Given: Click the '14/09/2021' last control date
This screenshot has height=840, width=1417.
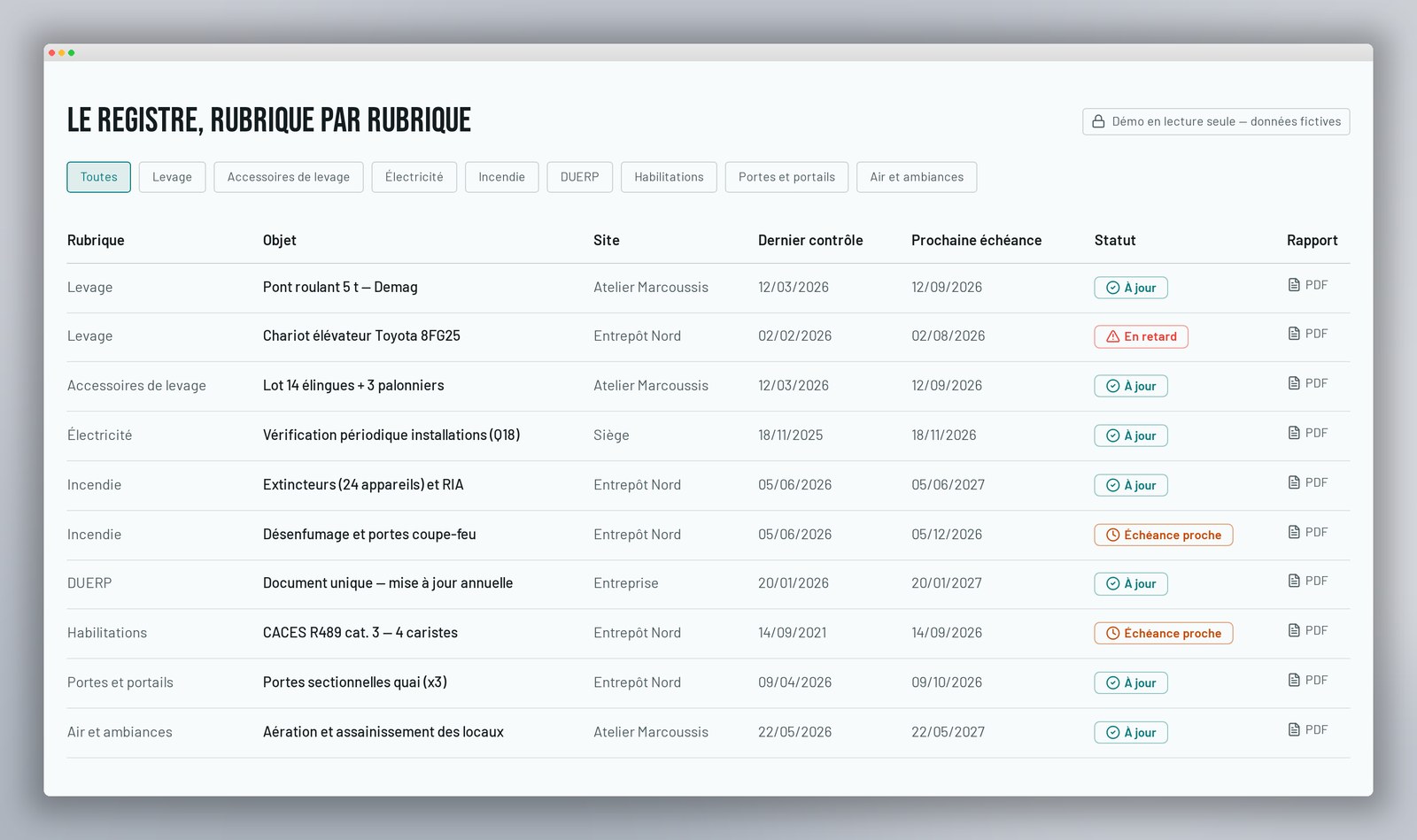Looking at the screenshot, I should coord(793,632).
